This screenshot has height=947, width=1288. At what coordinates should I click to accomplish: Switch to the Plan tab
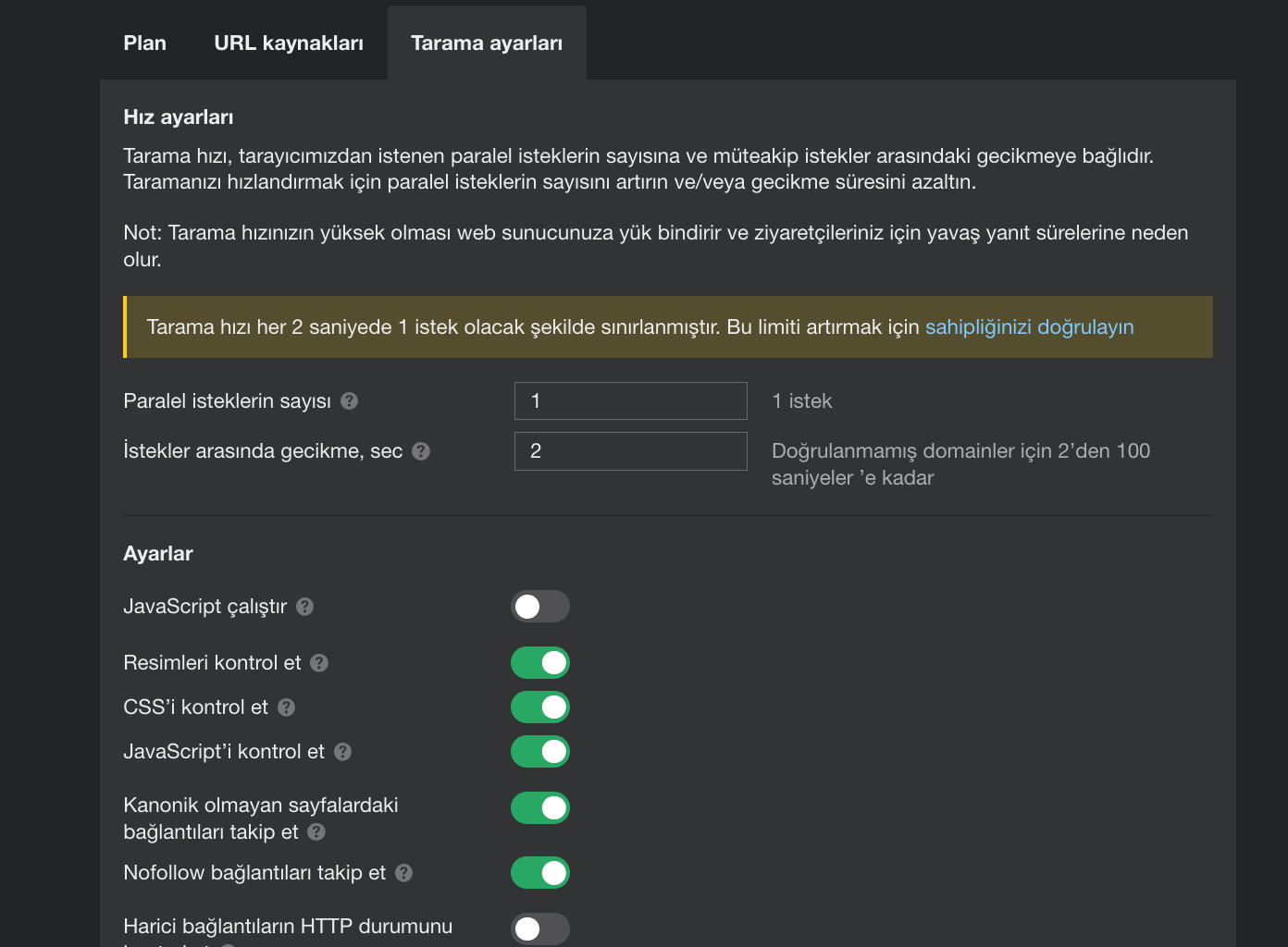point(144,43)
